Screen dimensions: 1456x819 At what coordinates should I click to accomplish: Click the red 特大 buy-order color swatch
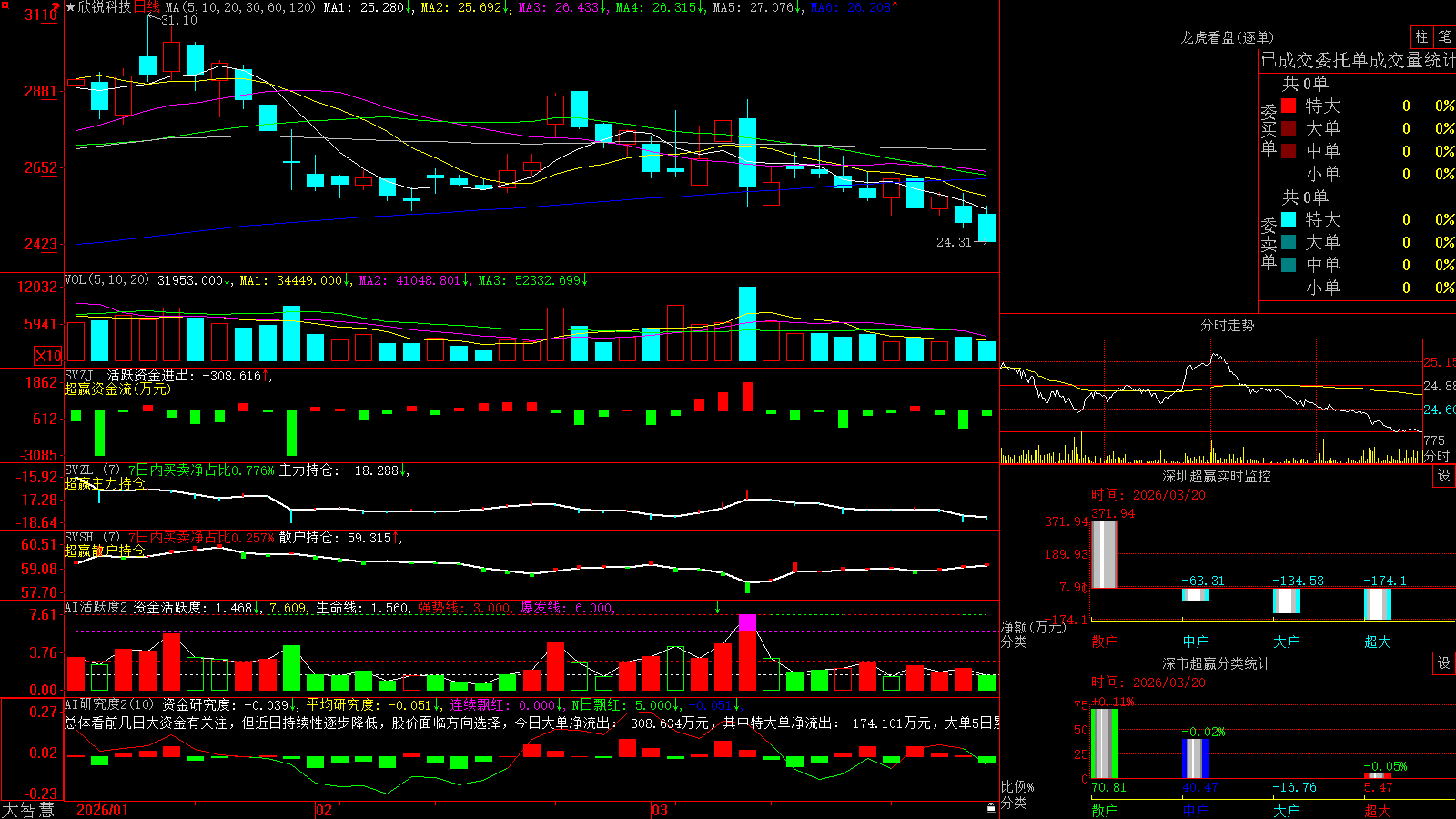[1289, 106]
